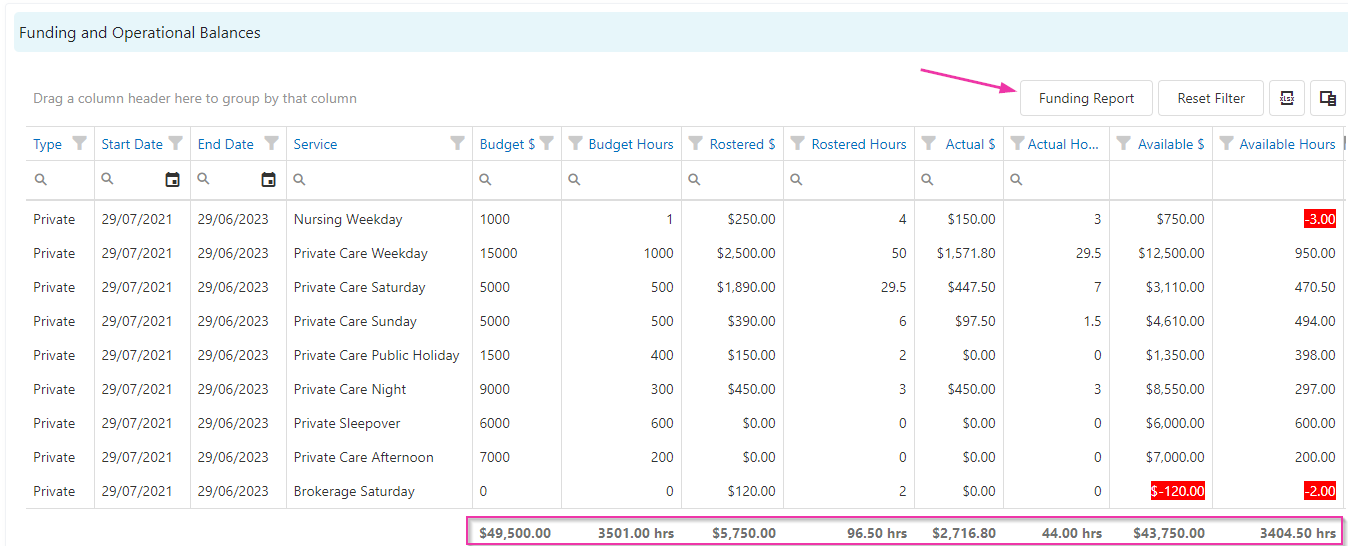Sort by Service column header
The width and height of the screenshot is (1348, 546).
click(x=315, y=144)
